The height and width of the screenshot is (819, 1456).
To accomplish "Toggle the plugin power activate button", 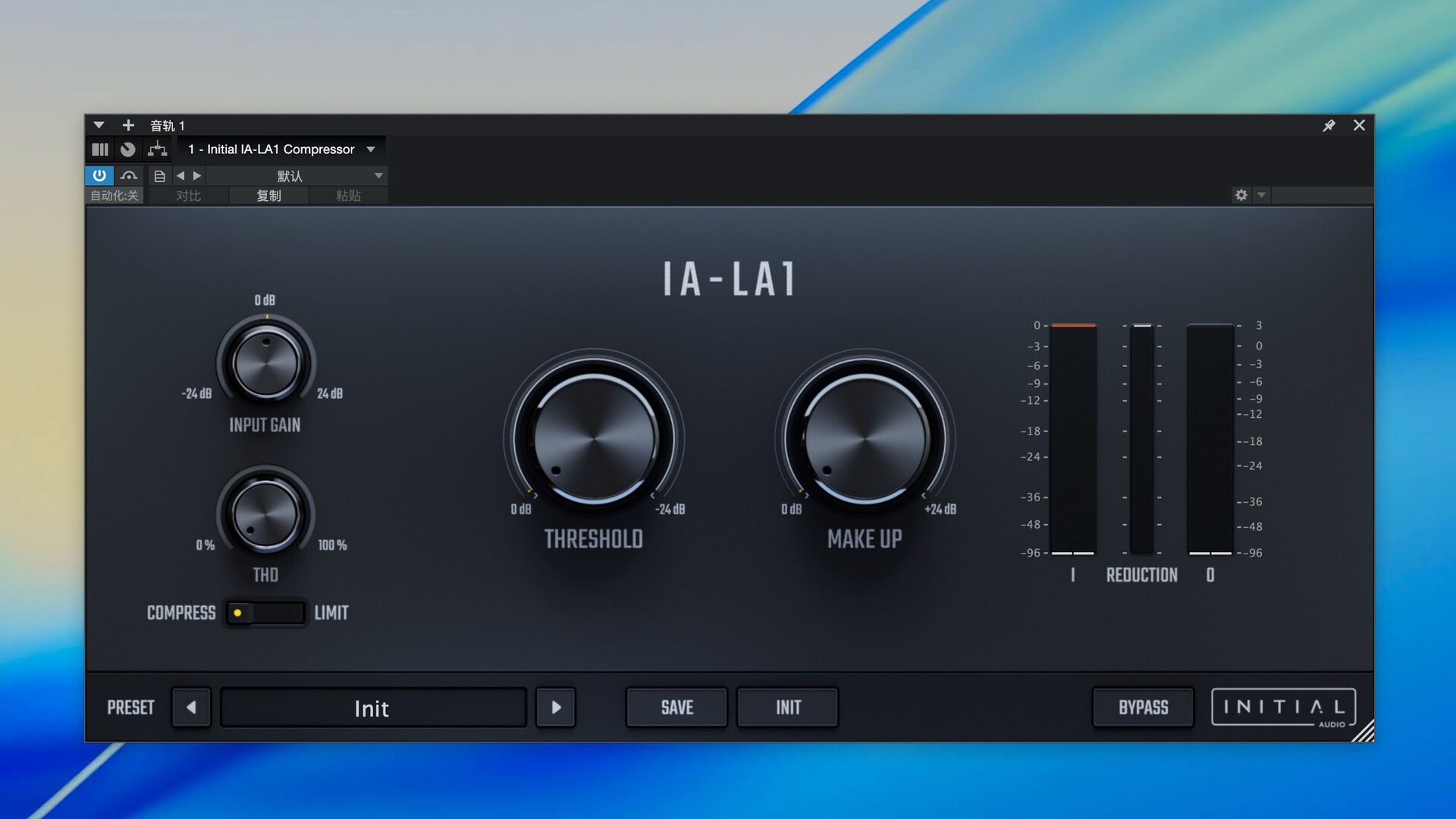I will tap(99, 176).
